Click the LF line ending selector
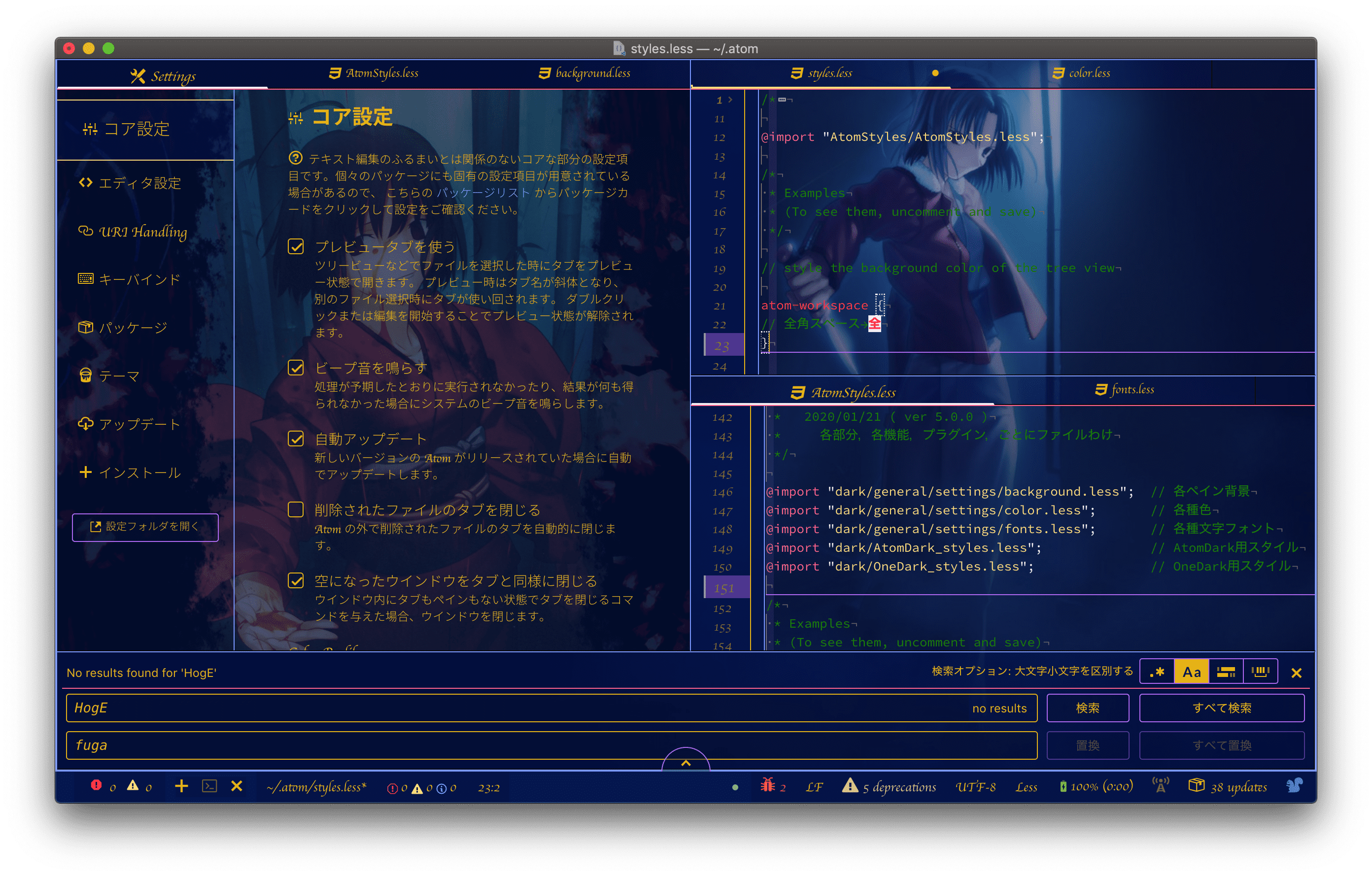This screenshot has height=876, width=1372. point(814,787)
